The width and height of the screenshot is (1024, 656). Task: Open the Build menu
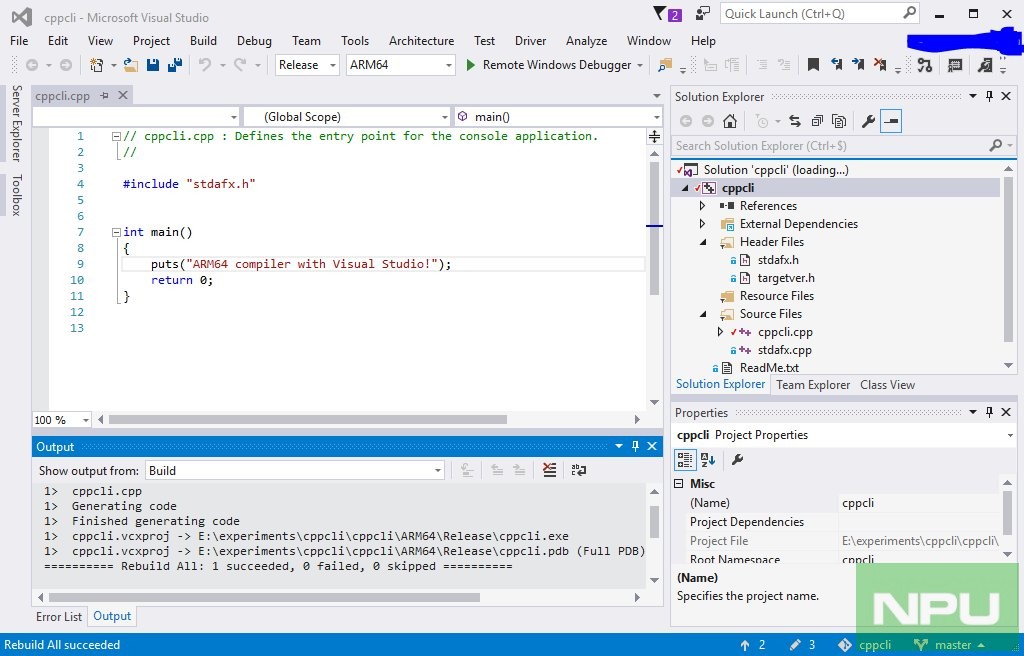pyautogui.click(x=203, y=41)
